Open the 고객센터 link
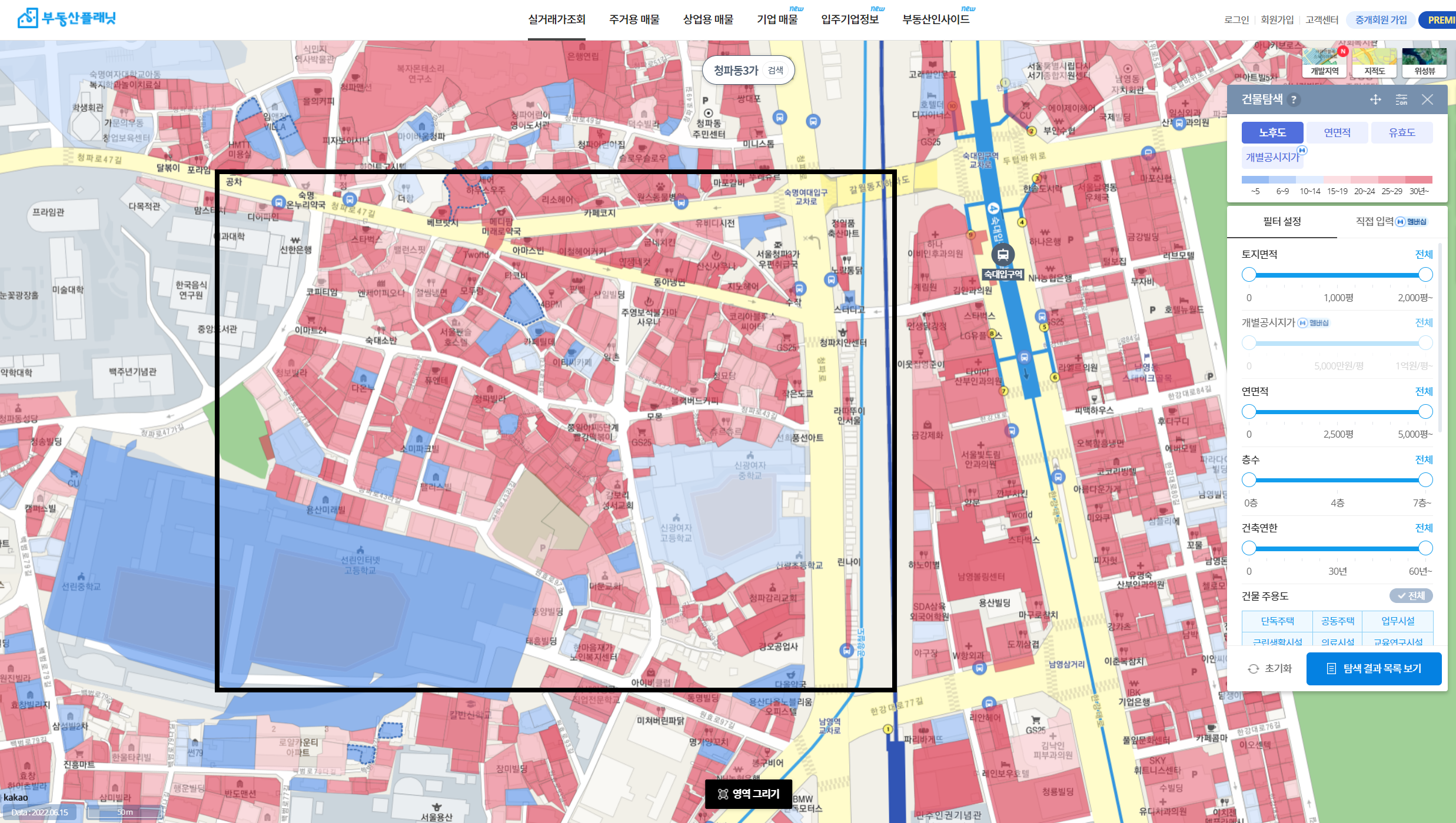 [x=1322, y=20]
